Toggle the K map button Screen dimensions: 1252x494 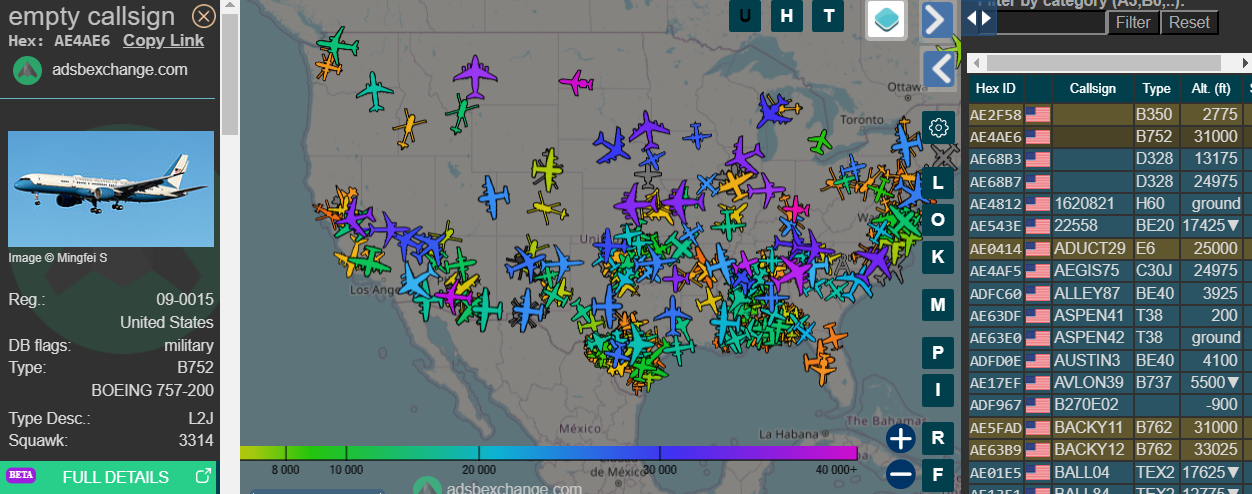pyautogui.click(x=938, y=256)
